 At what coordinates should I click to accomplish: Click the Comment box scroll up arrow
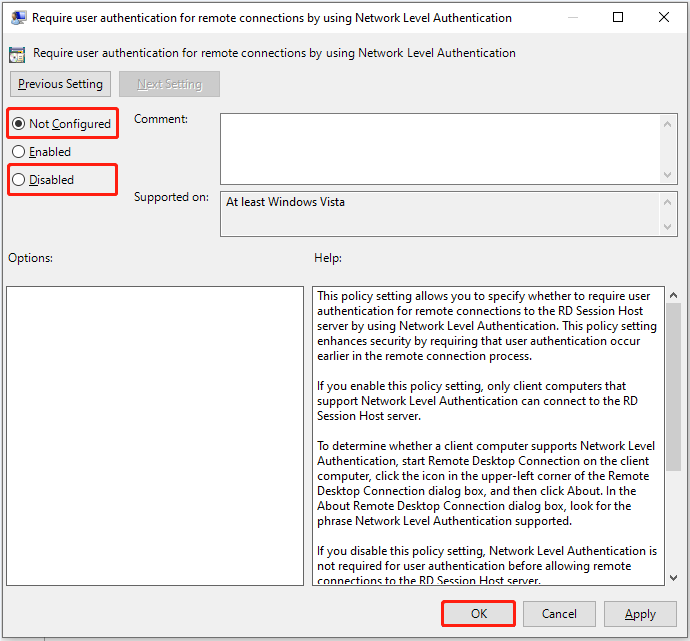[669, 123]
